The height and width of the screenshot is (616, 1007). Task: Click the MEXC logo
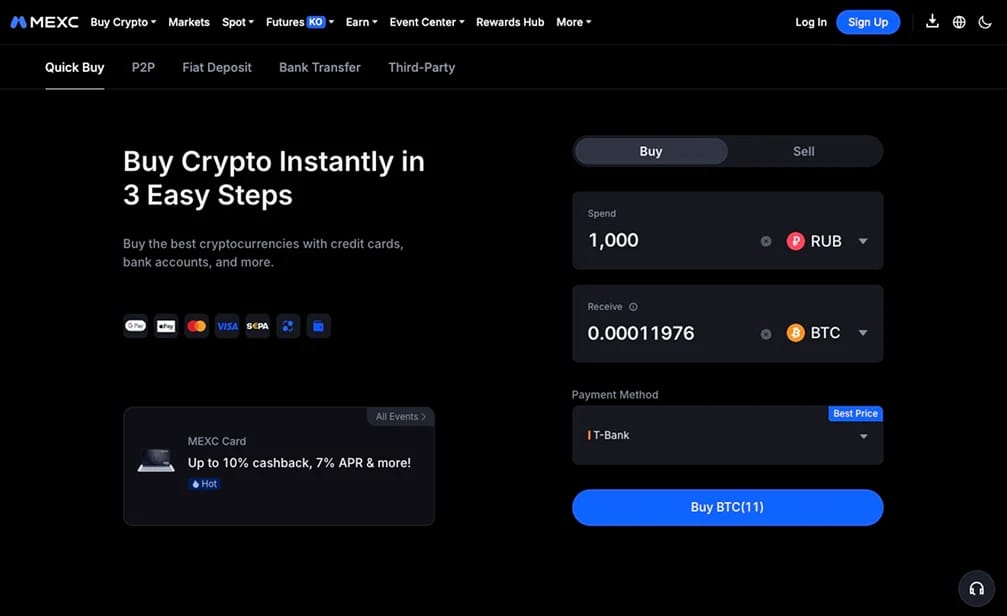click(x=44, y=22)
